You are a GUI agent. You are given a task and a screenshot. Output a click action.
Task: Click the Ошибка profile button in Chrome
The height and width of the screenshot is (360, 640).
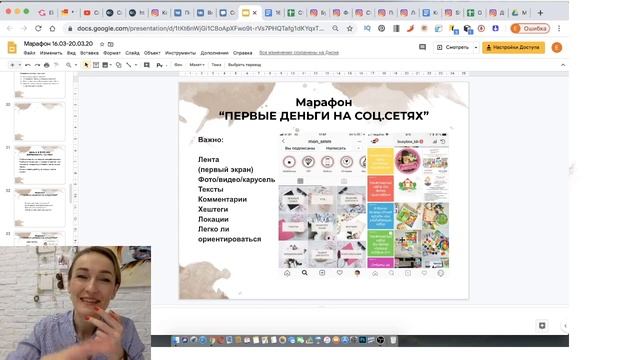[x=530, y=29]
